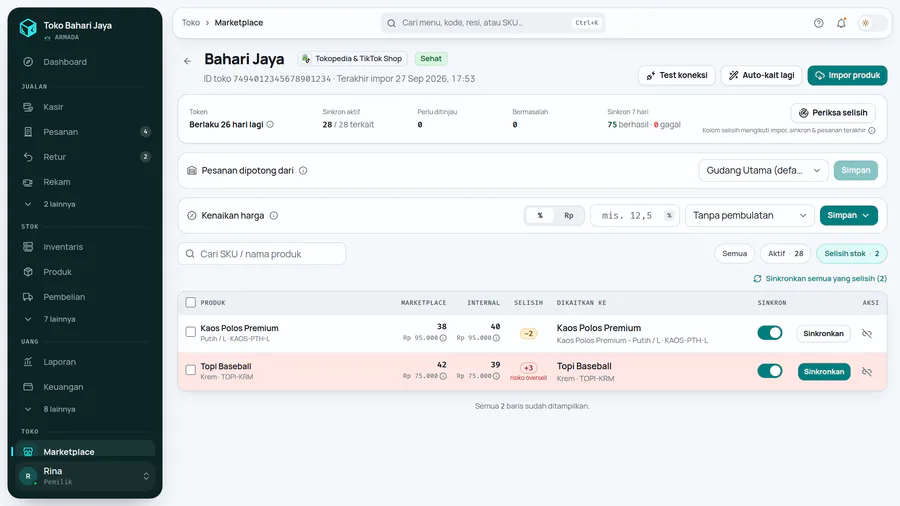Click the back arrow beside Bahari Jaya
The width and height of the screenshot is (900, 506).
pyautogui.click(x=188, y=61)
